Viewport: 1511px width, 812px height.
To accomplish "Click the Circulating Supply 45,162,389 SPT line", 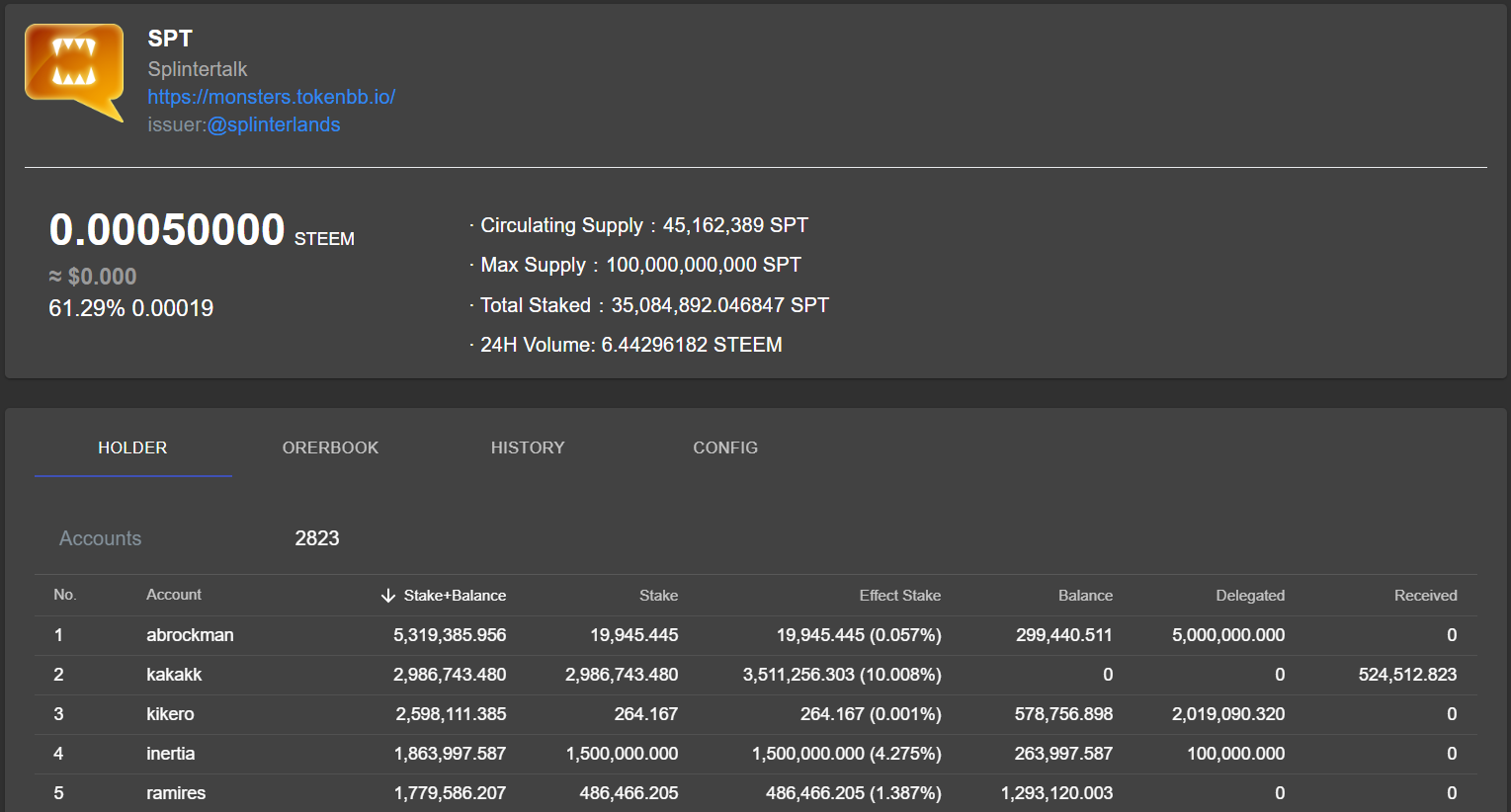I will pos(639,225).
